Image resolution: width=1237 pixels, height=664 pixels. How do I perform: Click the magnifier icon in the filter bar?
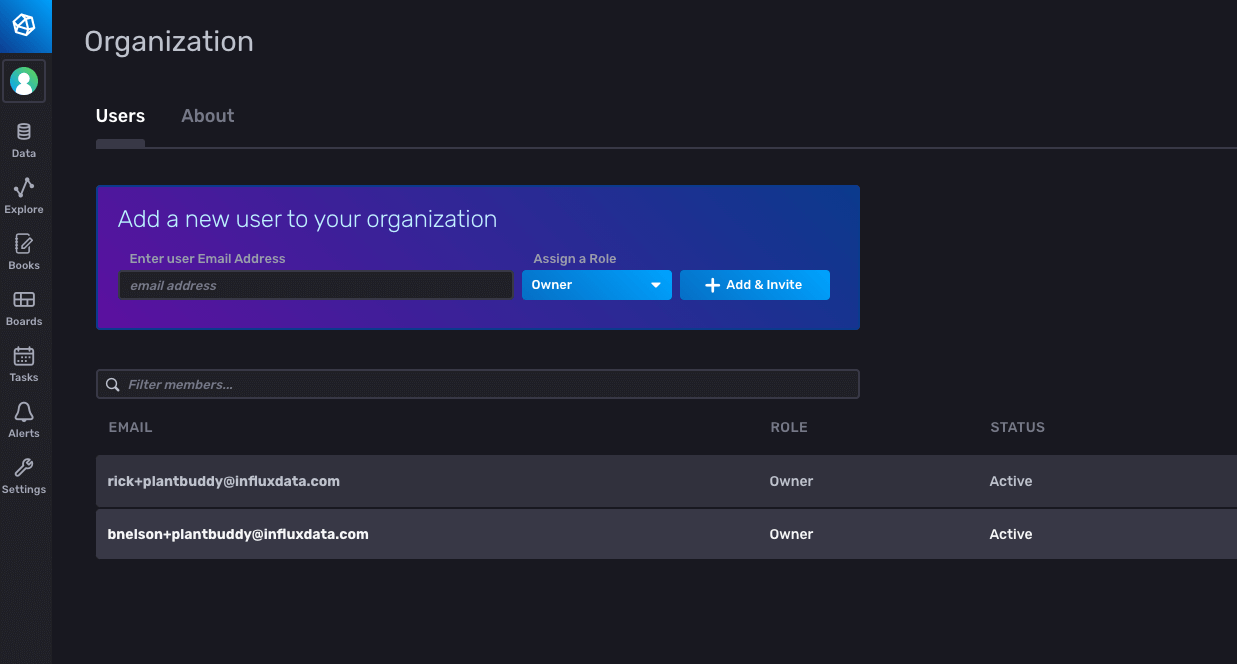[112, 384]
